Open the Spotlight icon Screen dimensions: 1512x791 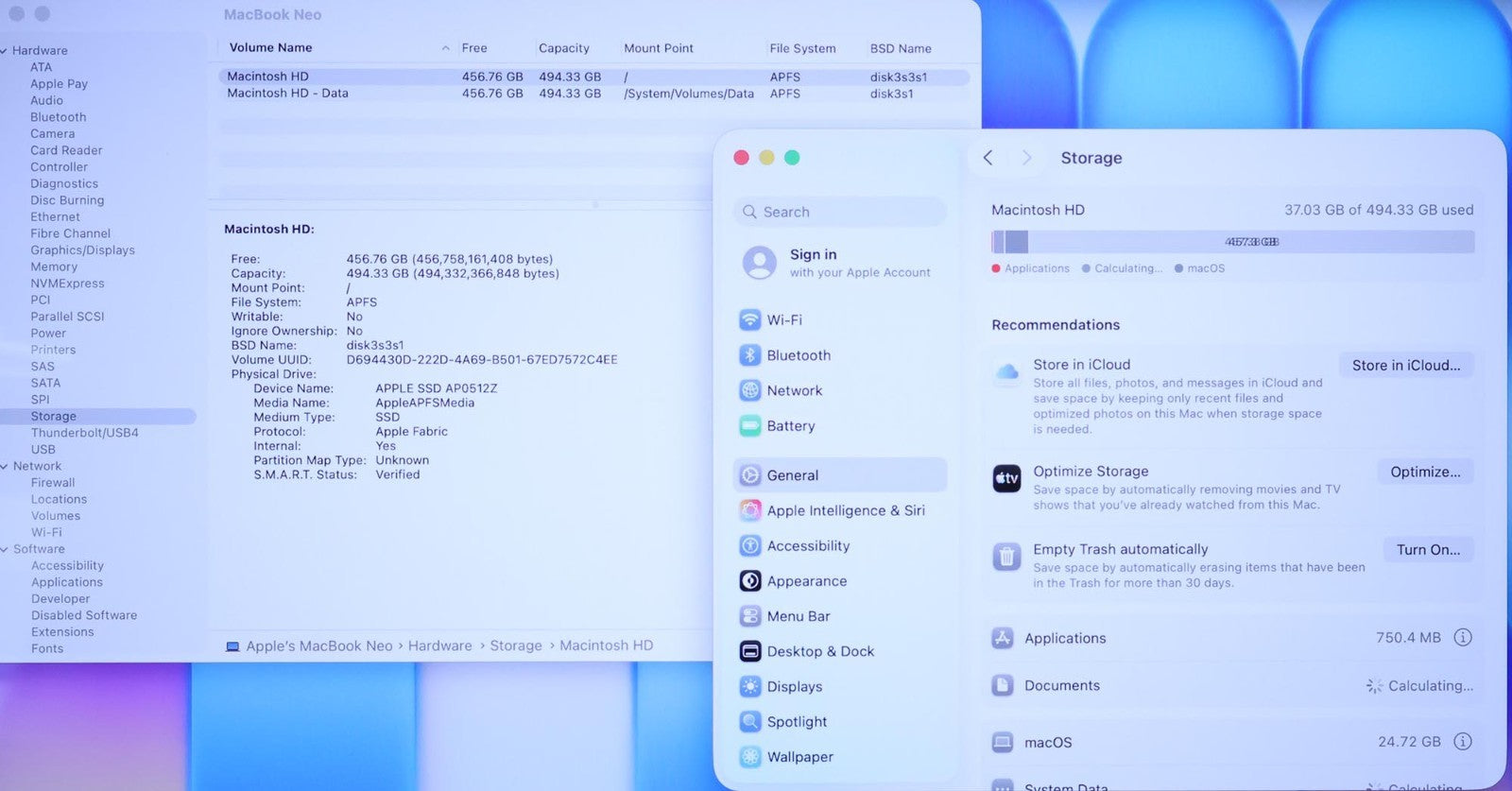750,722
